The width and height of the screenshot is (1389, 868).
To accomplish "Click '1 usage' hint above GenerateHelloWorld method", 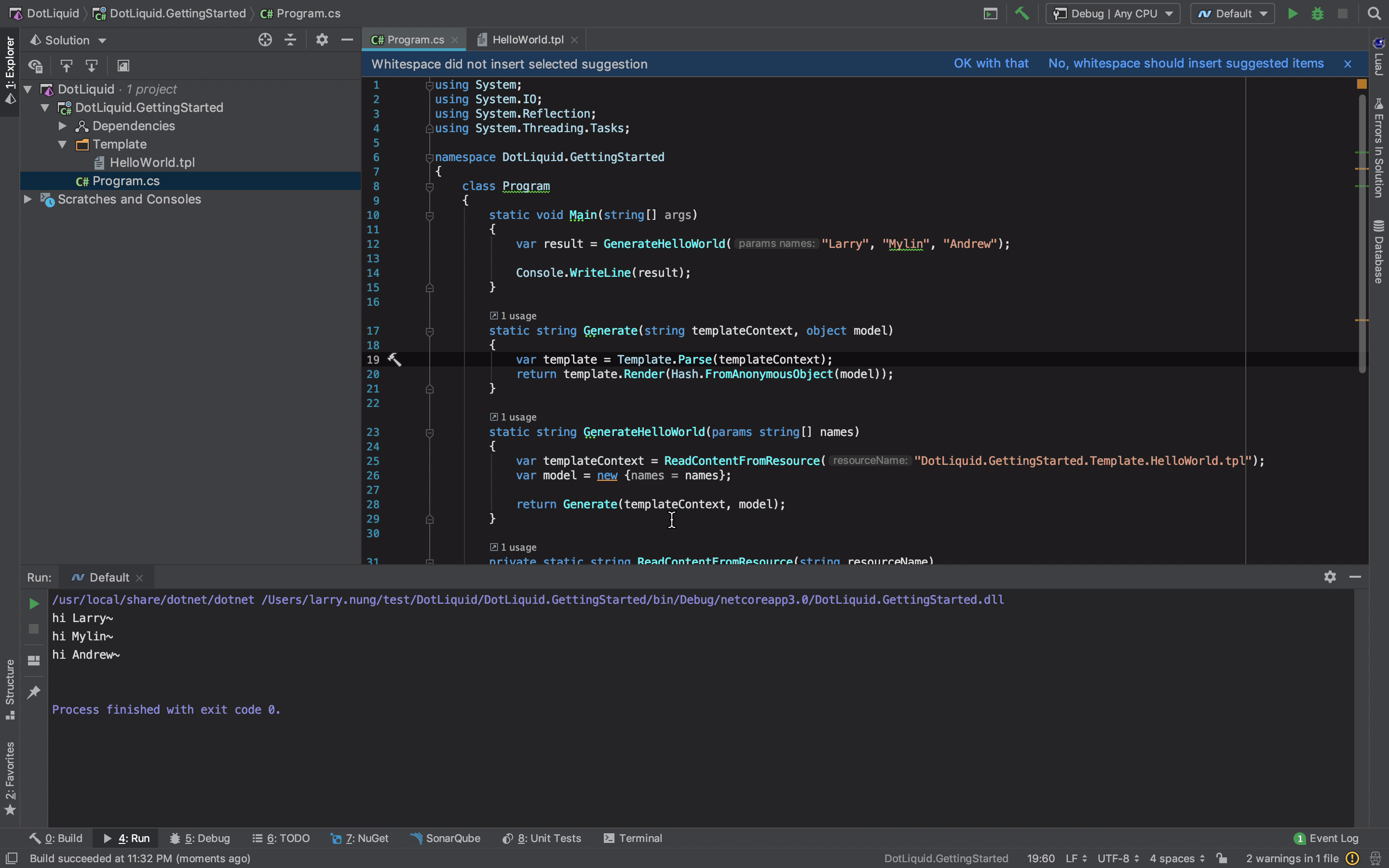I will click(513, 417).
